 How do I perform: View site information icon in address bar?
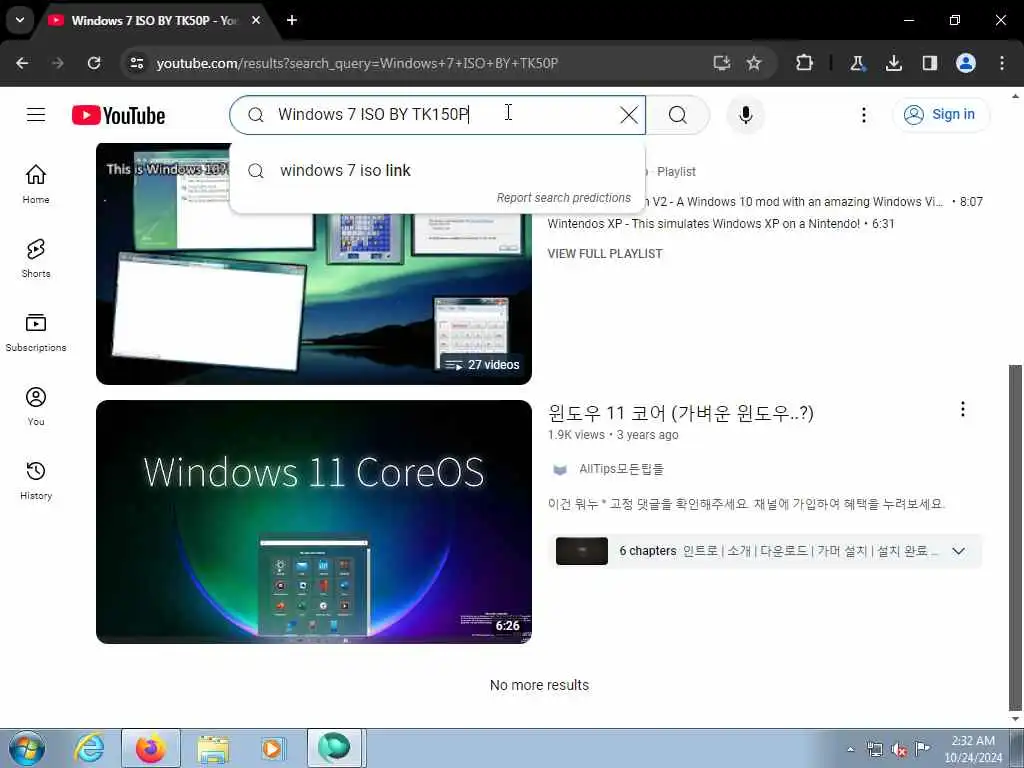(136, 63)
